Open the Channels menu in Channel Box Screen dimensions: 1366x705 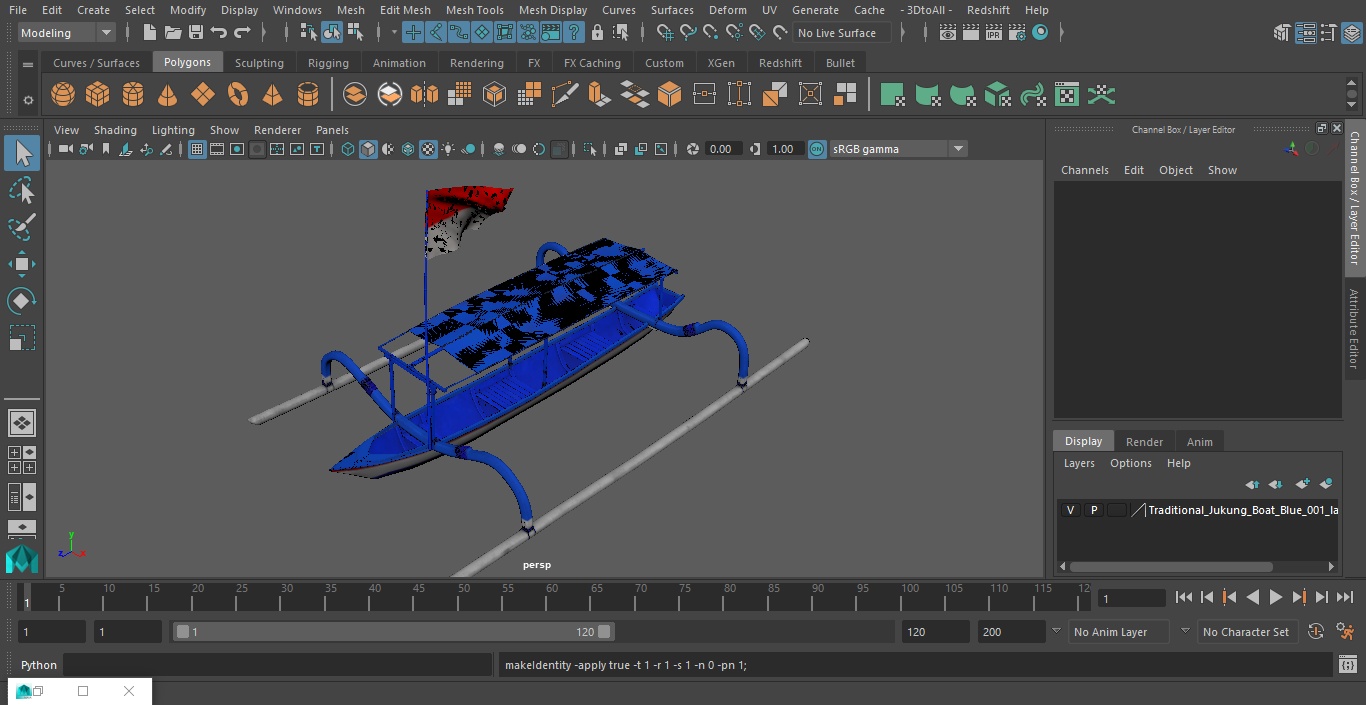point(1084,170)
